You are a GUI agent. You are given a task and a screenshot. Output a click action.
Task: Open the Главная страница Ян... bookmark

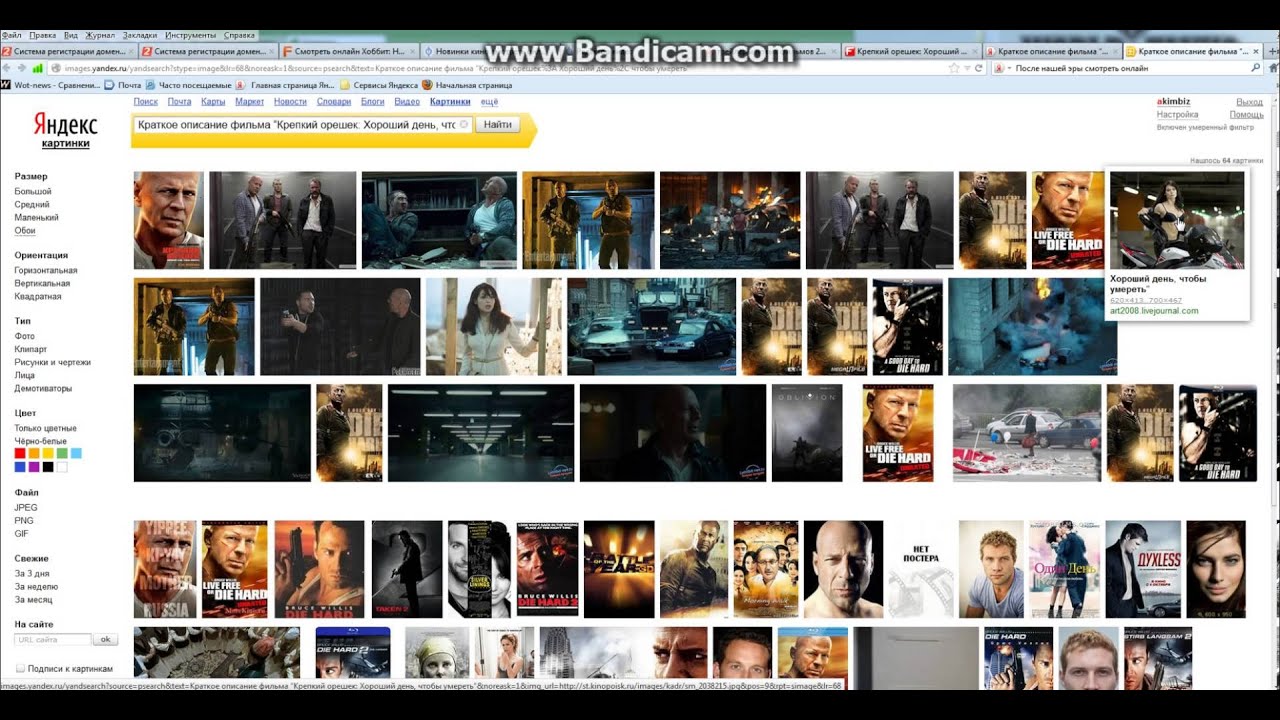[x=286, y=85]
